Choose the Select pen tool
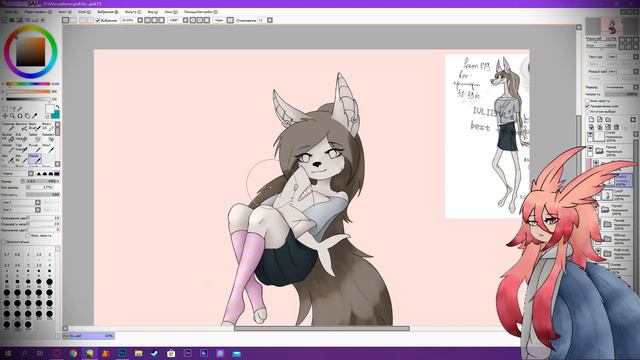 point(36,137)
